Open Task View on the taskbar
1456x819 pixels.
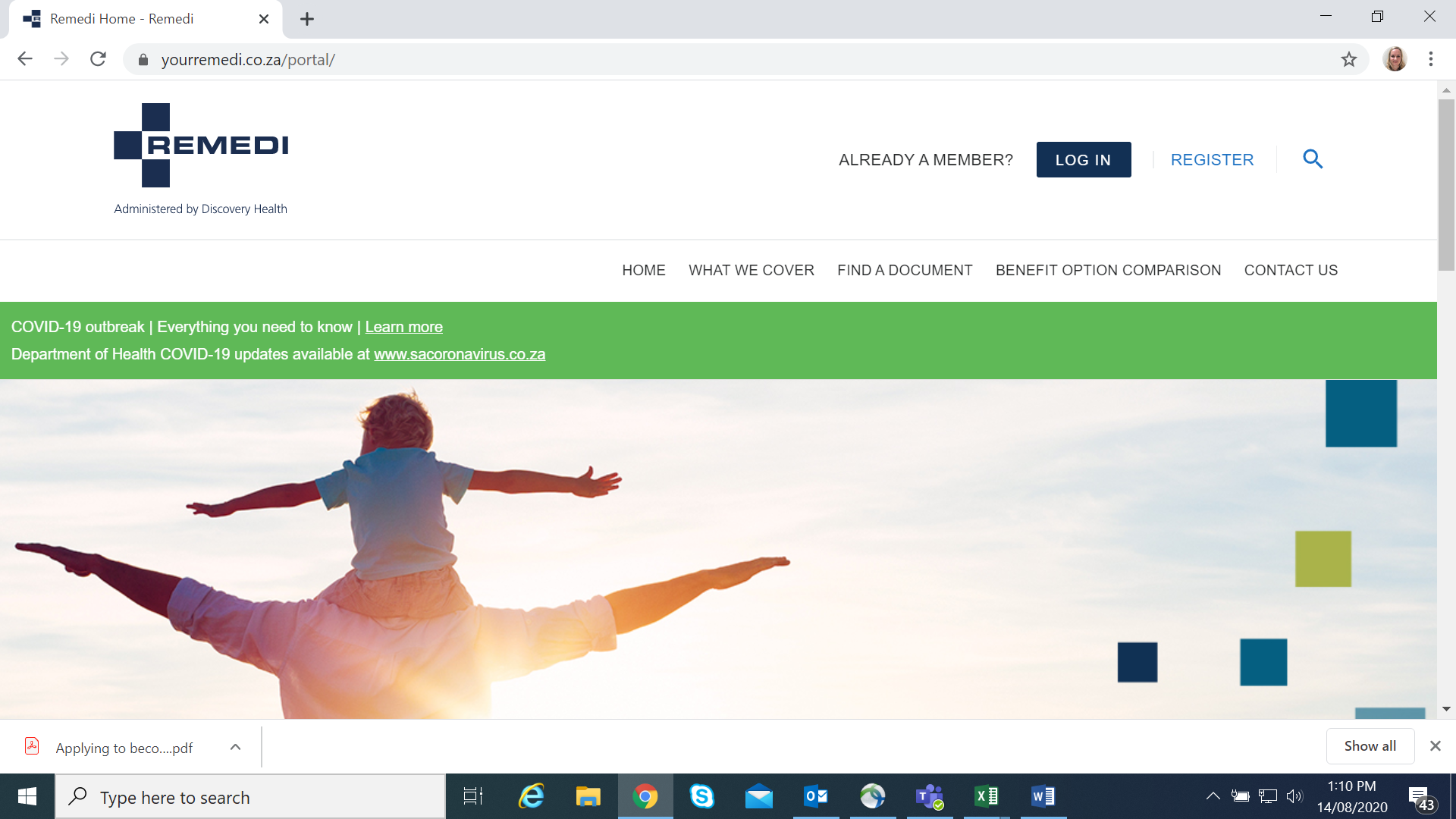tap(473, 796)
